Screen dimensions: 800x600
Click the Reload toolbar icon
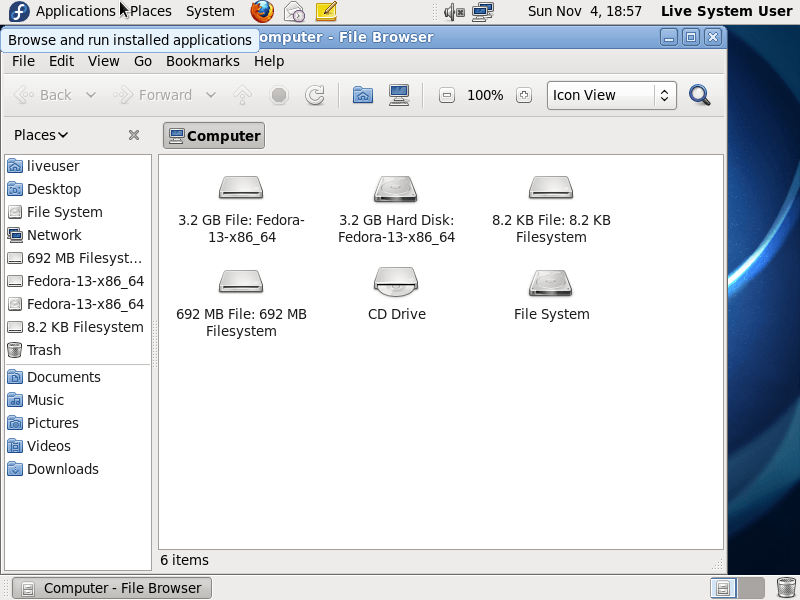click(x=315, y=95)
